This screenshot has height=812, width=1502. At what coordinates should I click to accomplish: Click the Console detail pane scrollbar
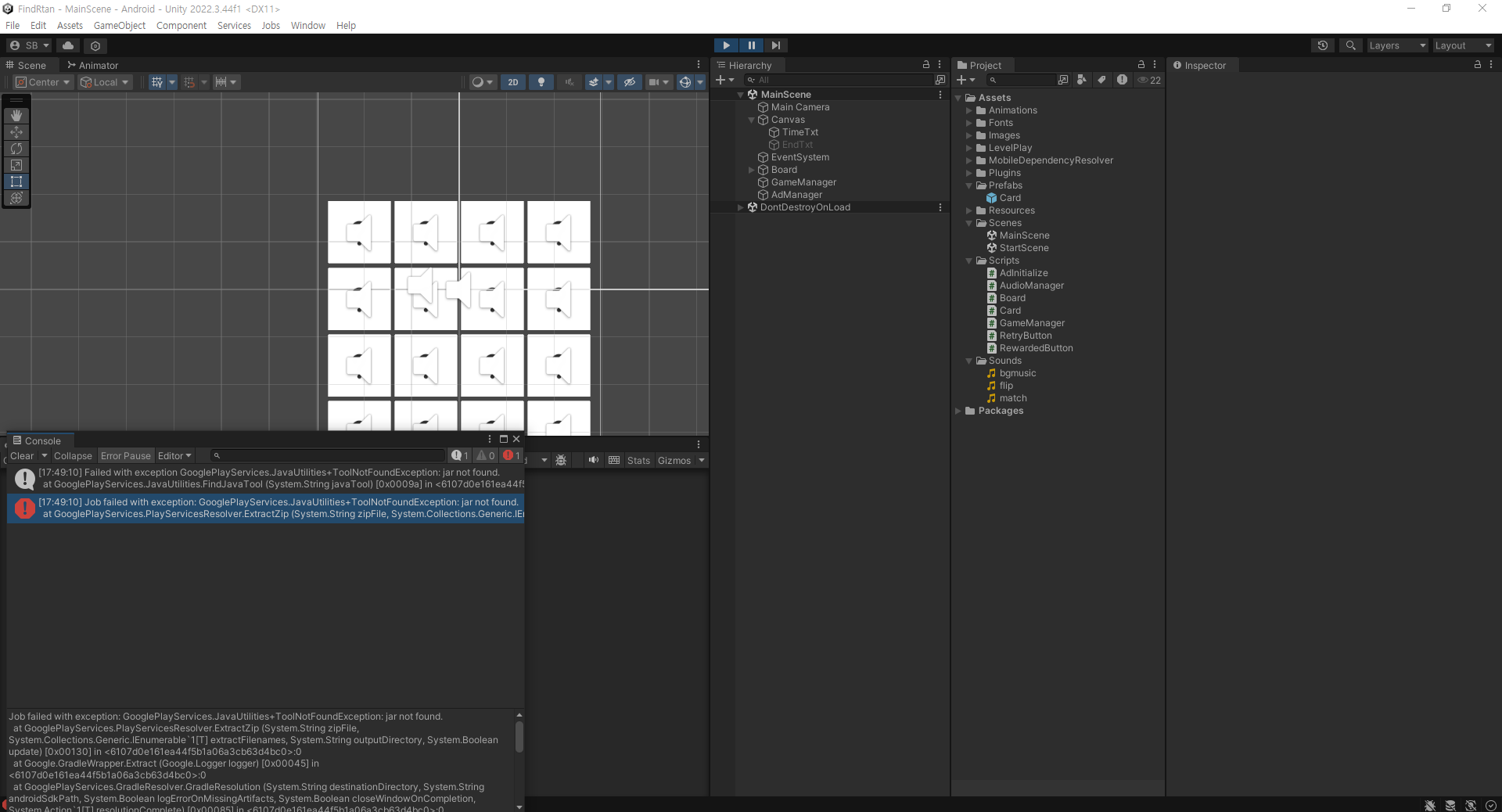(x=519, y=736)
